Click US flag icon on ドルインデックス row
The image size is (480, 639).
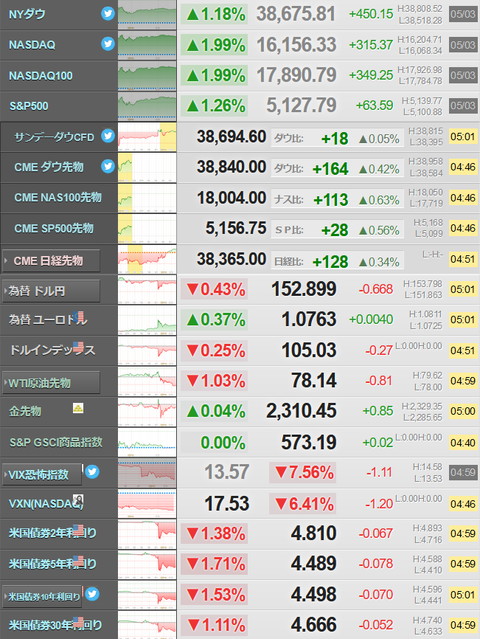pos(78,347)
